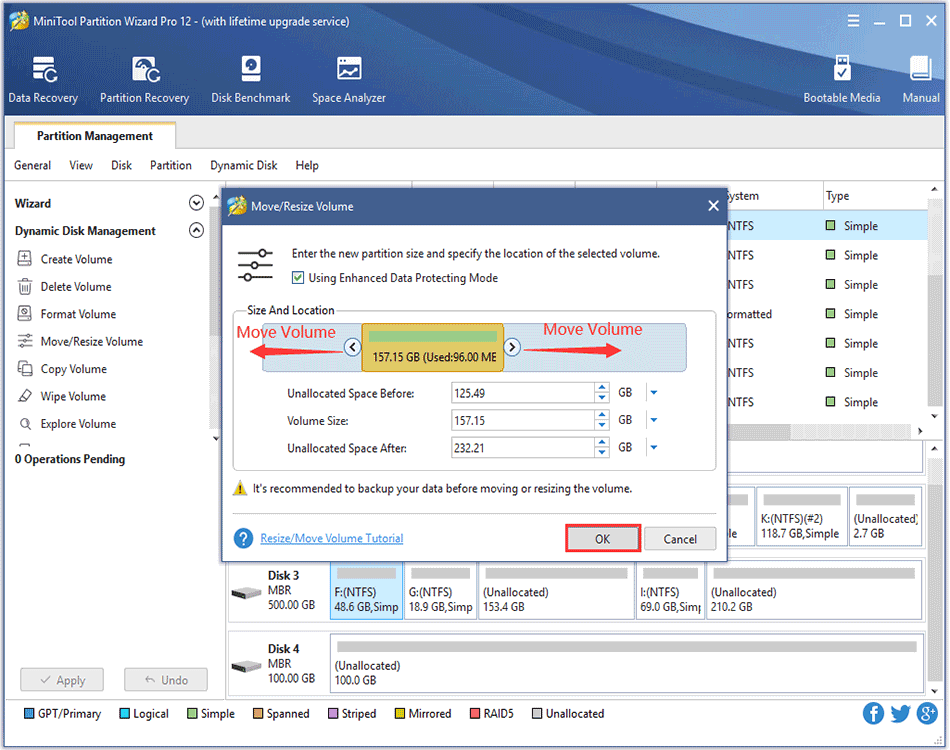Cancel the Move/Resize dialog

click(680, 539)
